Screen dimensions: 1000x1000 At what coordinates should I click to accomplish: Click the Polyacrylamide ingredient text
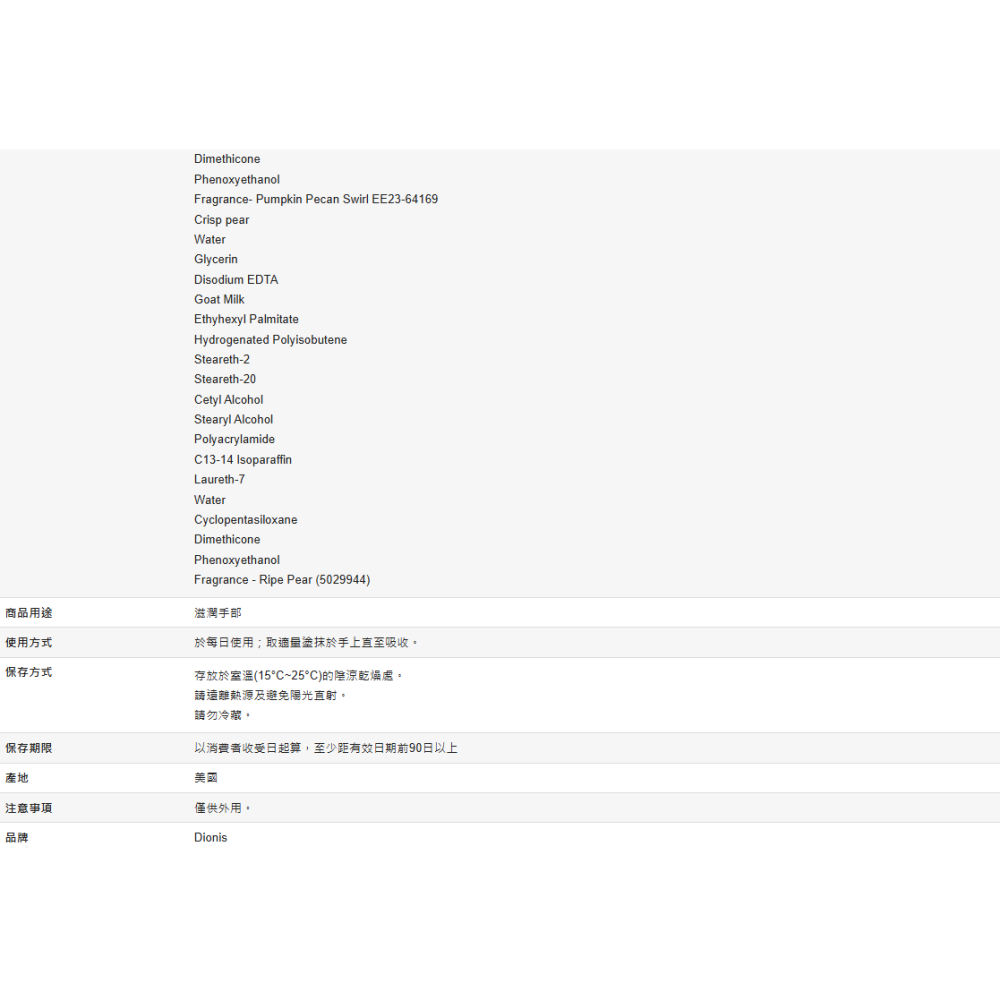pyautogui.click(x=234, y=439)
